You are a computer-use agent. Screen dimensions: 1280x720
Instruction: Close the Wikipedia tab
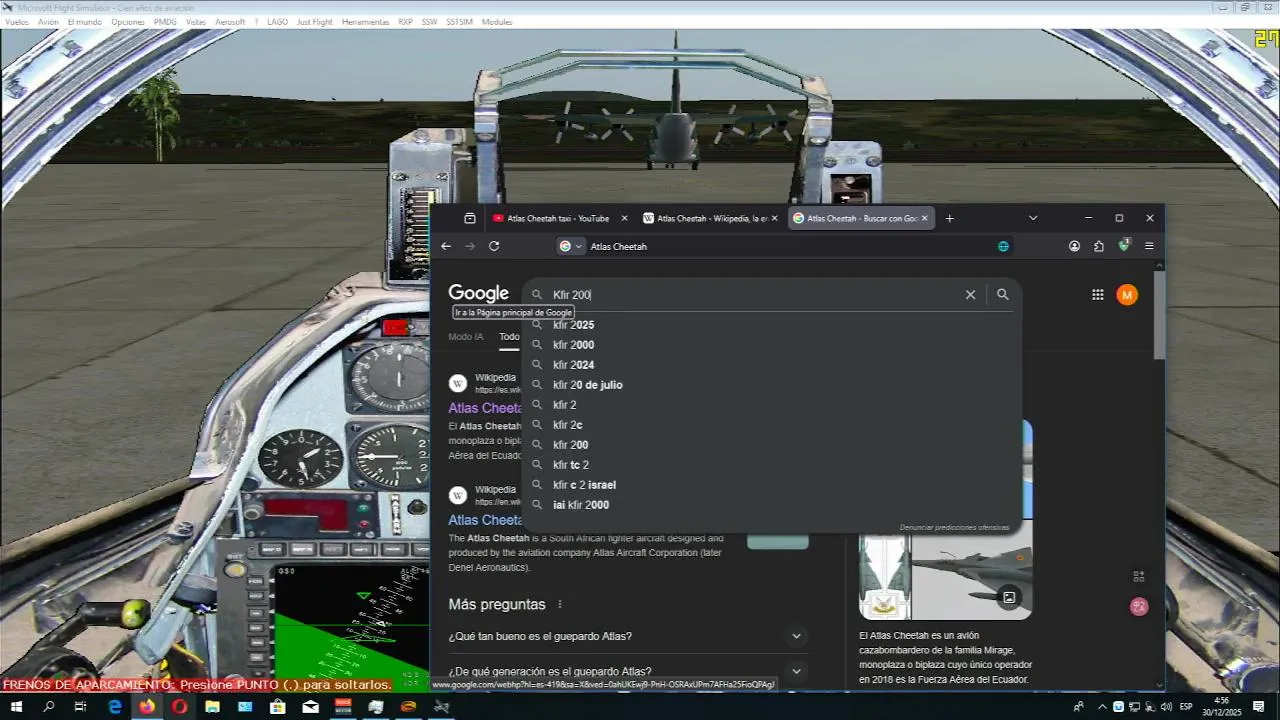(x=774, y=218)
